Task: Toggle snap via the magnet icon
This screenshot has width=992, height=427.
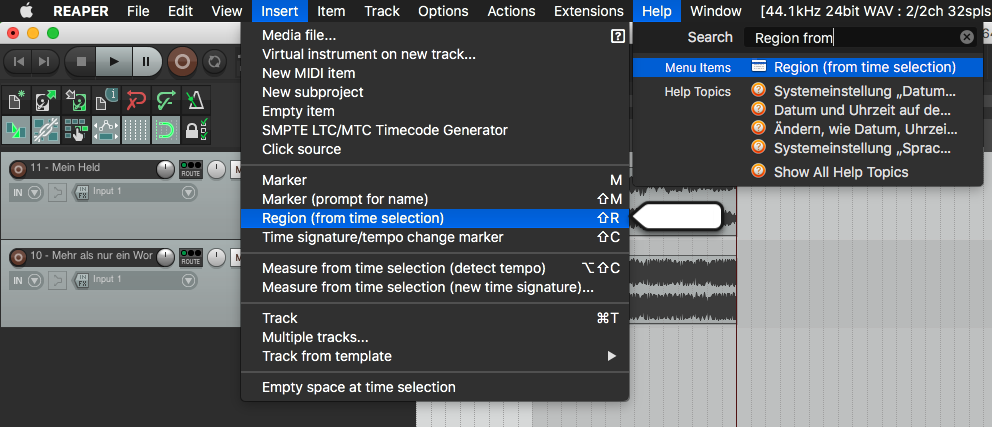Action: point(167,130)
